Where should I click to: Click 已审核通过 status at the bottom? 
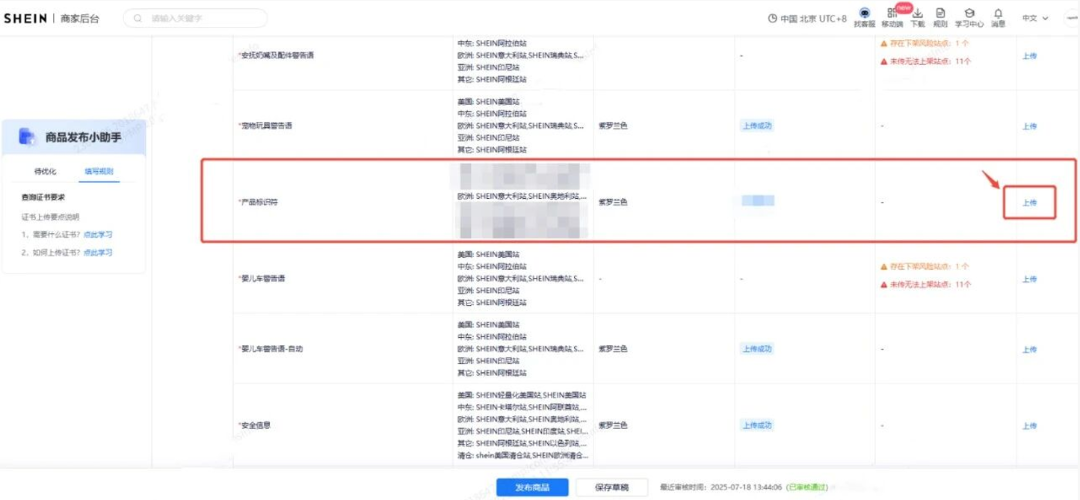[x=809, y=488]
